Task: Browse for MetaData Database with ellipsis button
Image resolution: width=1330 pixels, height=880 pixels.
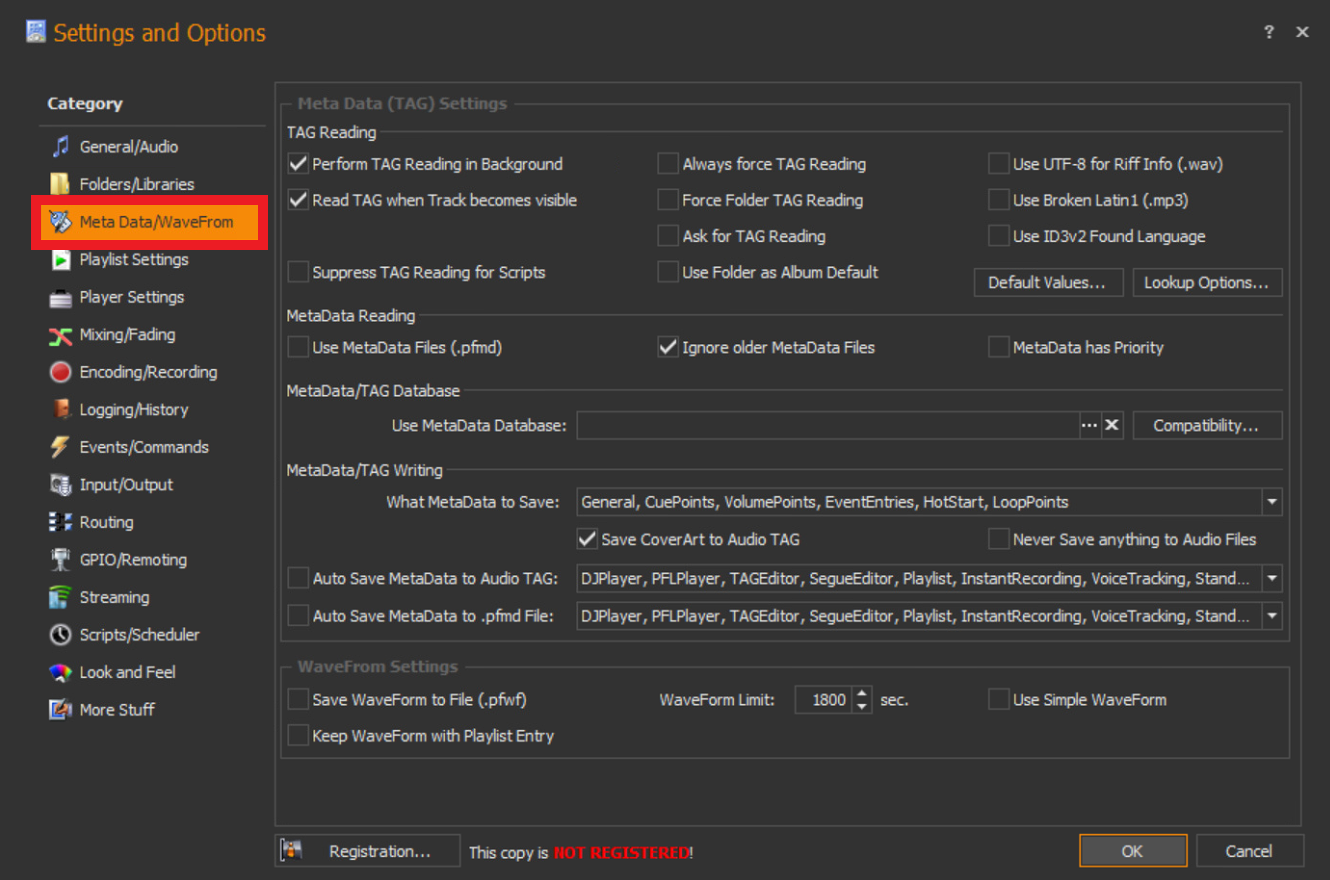Action: (1089, 426)
